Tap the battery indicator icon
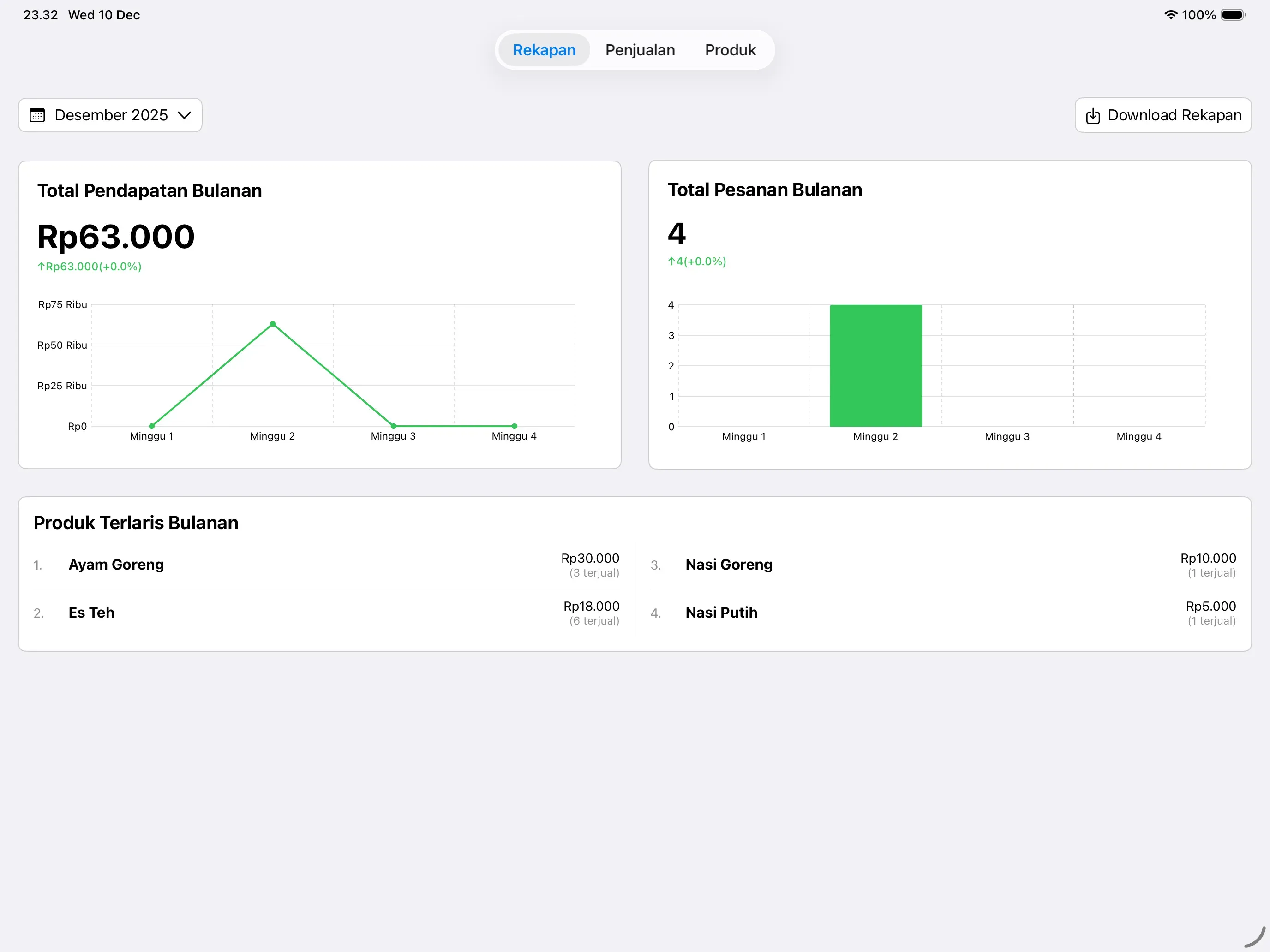 pyautogui.click(x=1232, y=15)
